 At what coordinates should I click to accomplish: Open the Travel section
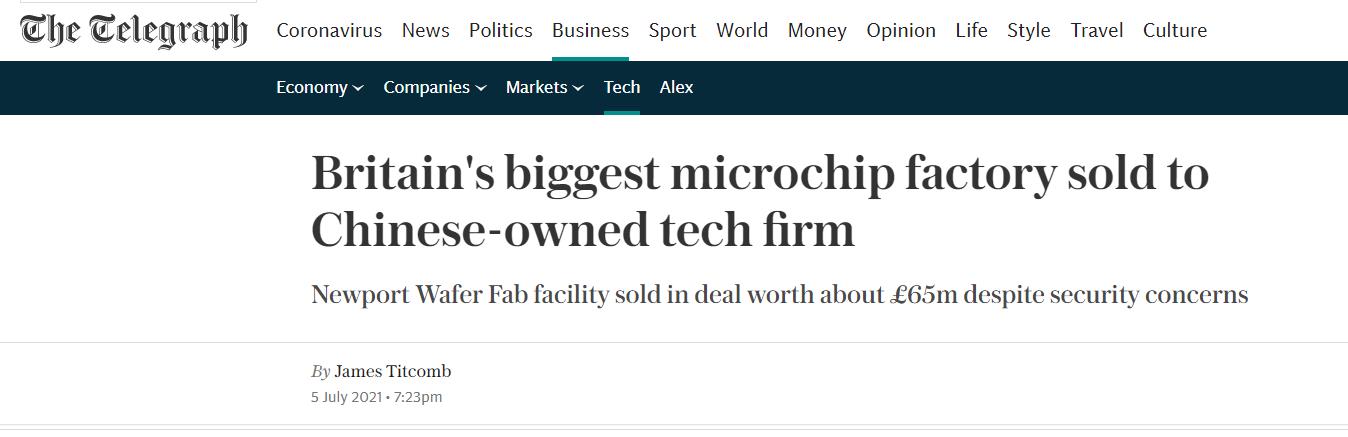coord(1097,30)
